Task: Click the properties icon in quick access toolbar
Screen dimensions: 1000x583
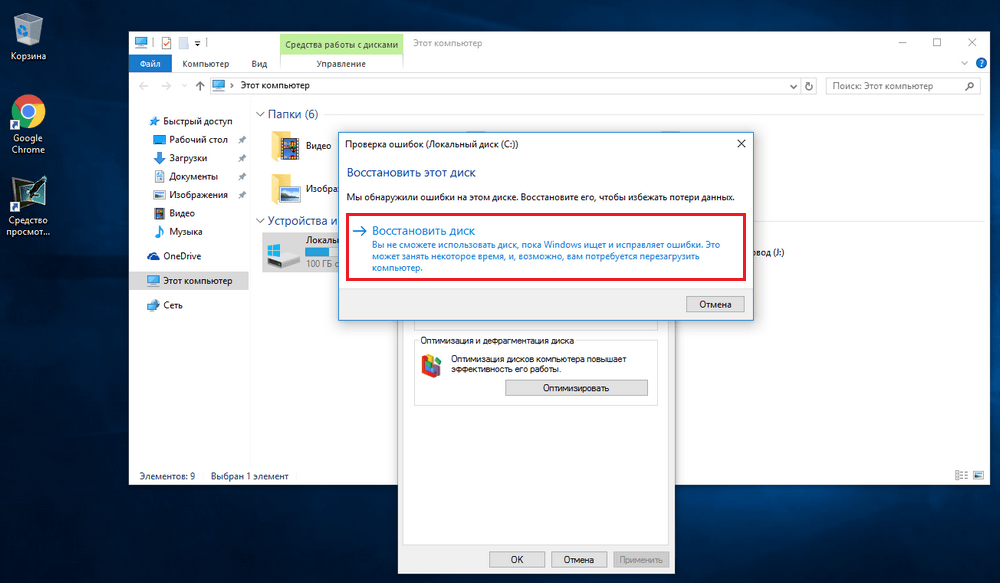Action: tap(165, 43)
